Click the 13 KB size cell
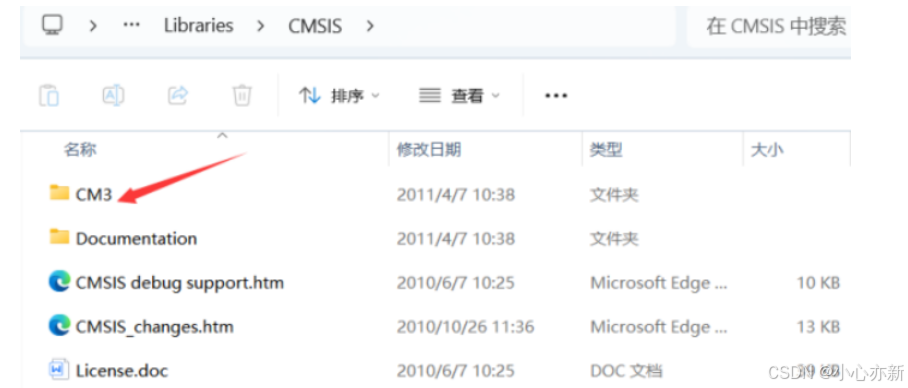This screenshot has width=908, height=388. click(818, 327)
